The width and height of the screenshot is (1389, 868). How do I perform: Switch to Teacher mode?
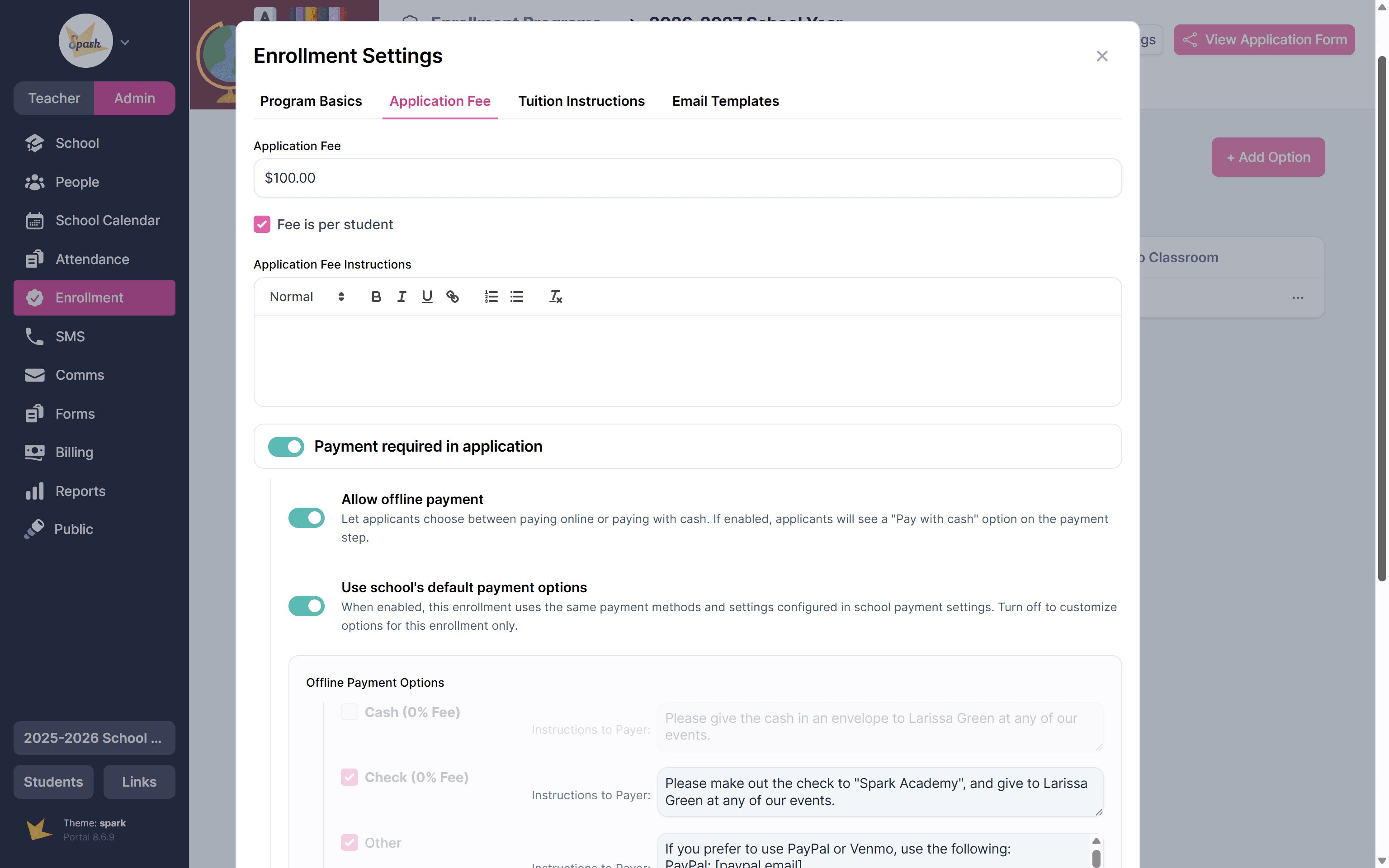[x=54, y=98]
